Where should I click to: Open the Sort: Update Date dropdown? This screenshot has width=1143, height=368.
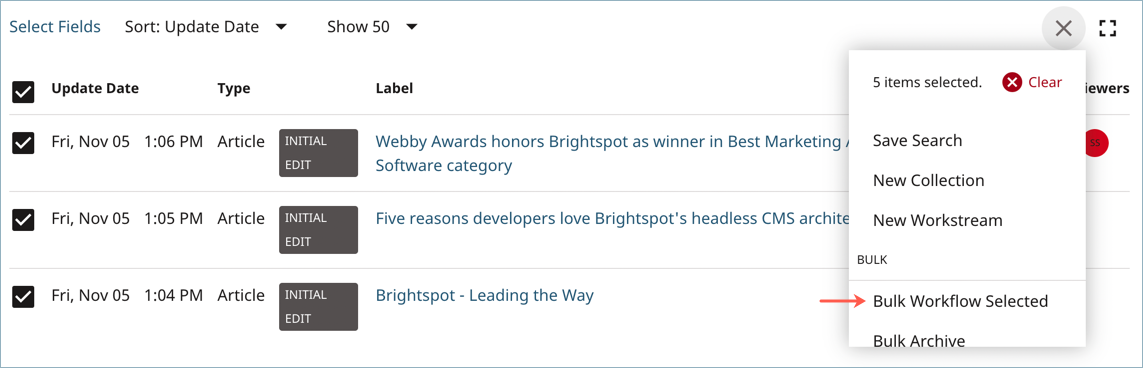[206, 27]
